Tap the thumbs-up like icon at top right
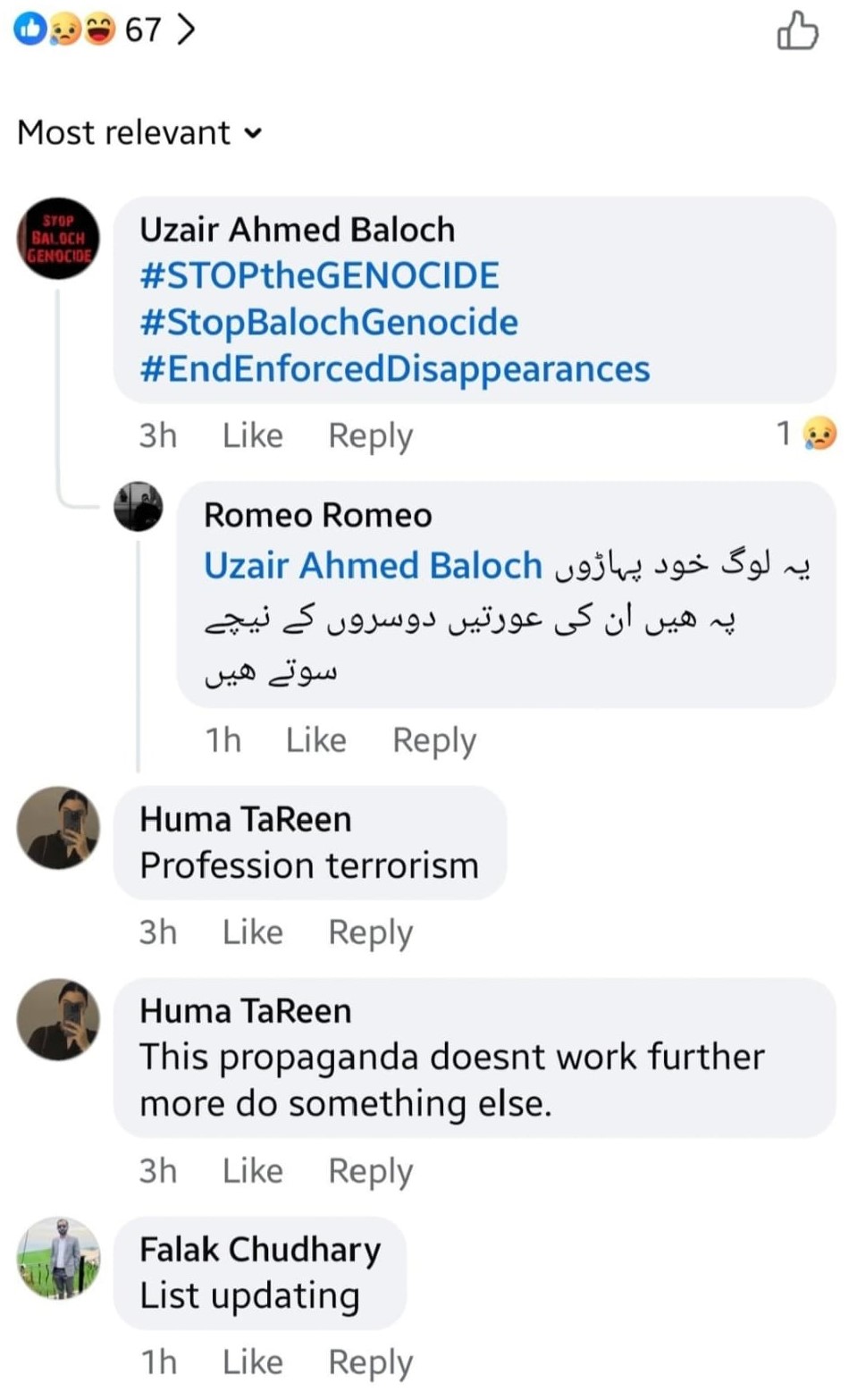The image size is (857, 1400). click(797, 30)
